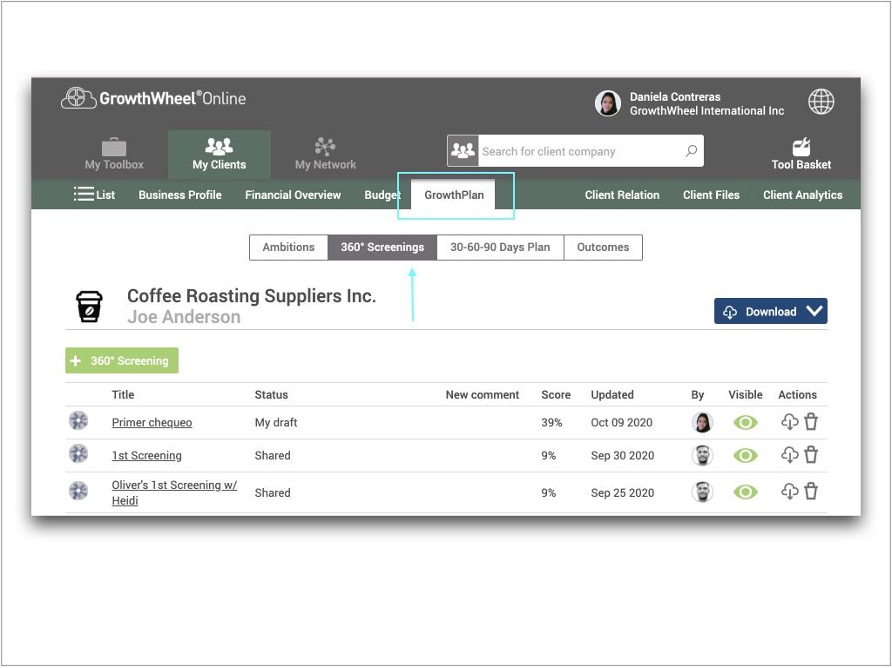
Task: Click wheel icon for 1st Screening
Action: click(x=79, y=454)
